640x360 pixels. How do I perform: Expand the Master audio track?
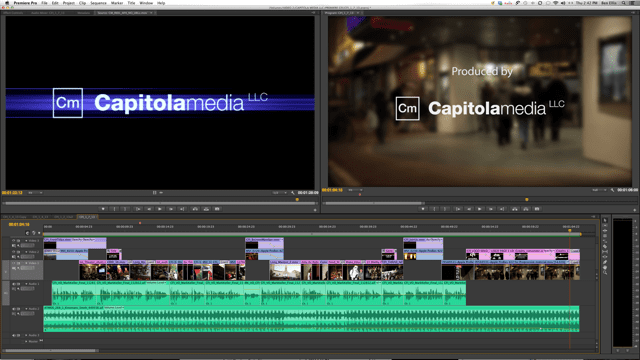(27, 341)
